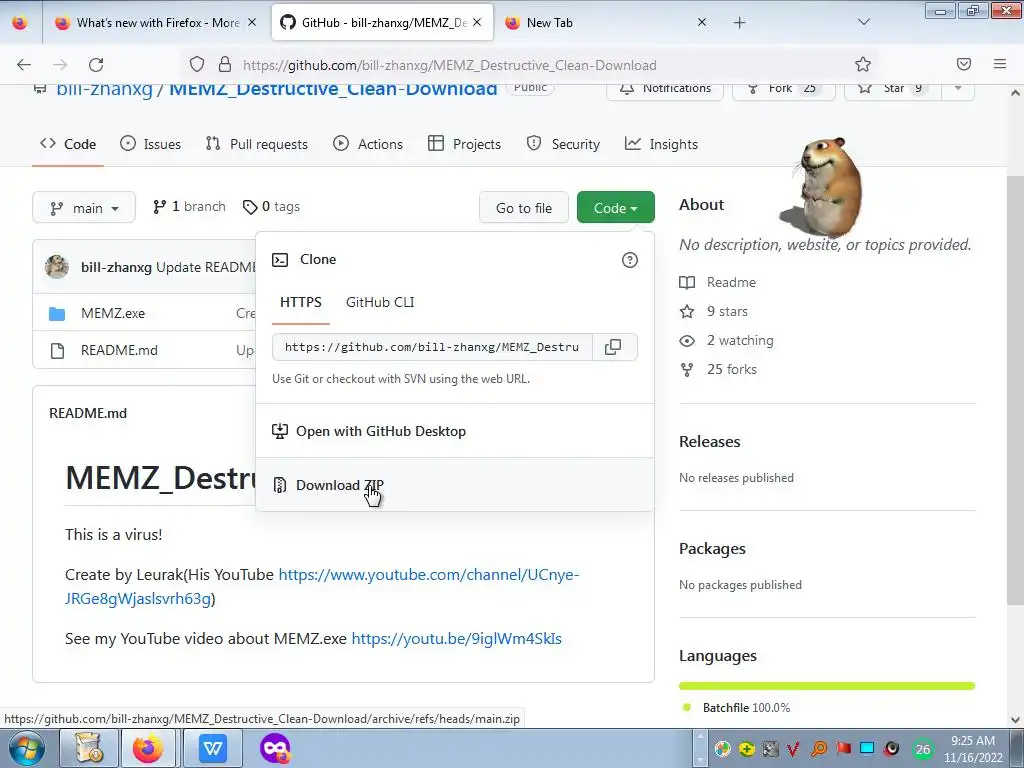
Task: View the 2 watching link
Action: coord(726,340)
